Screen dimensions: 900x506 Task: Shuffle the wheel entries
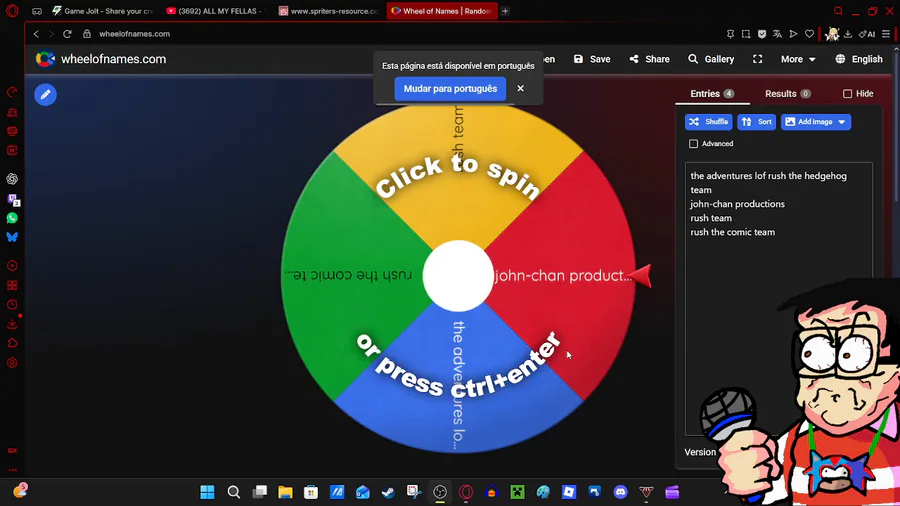tap(708, 122)
